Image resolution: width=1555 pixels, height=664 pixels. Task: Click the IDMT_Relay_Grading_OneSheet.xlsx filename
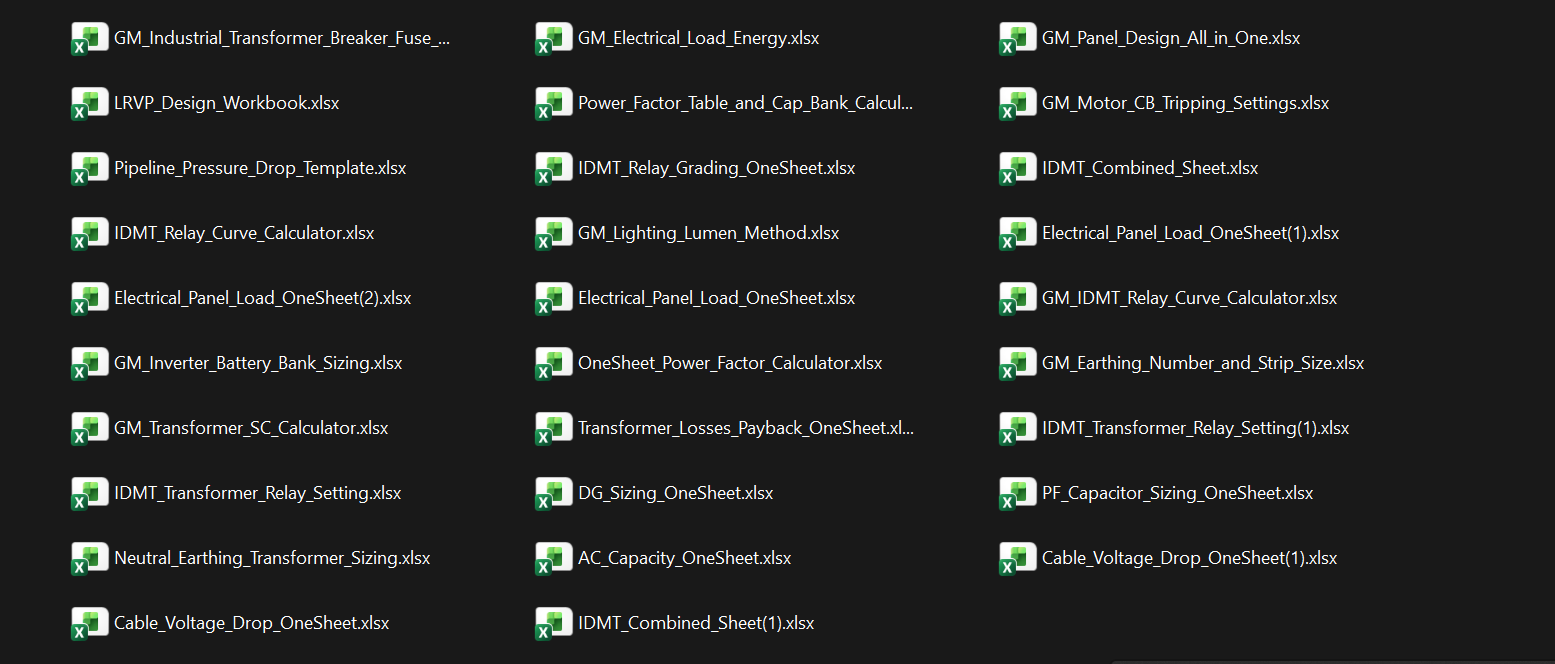(x=716, y=168)
